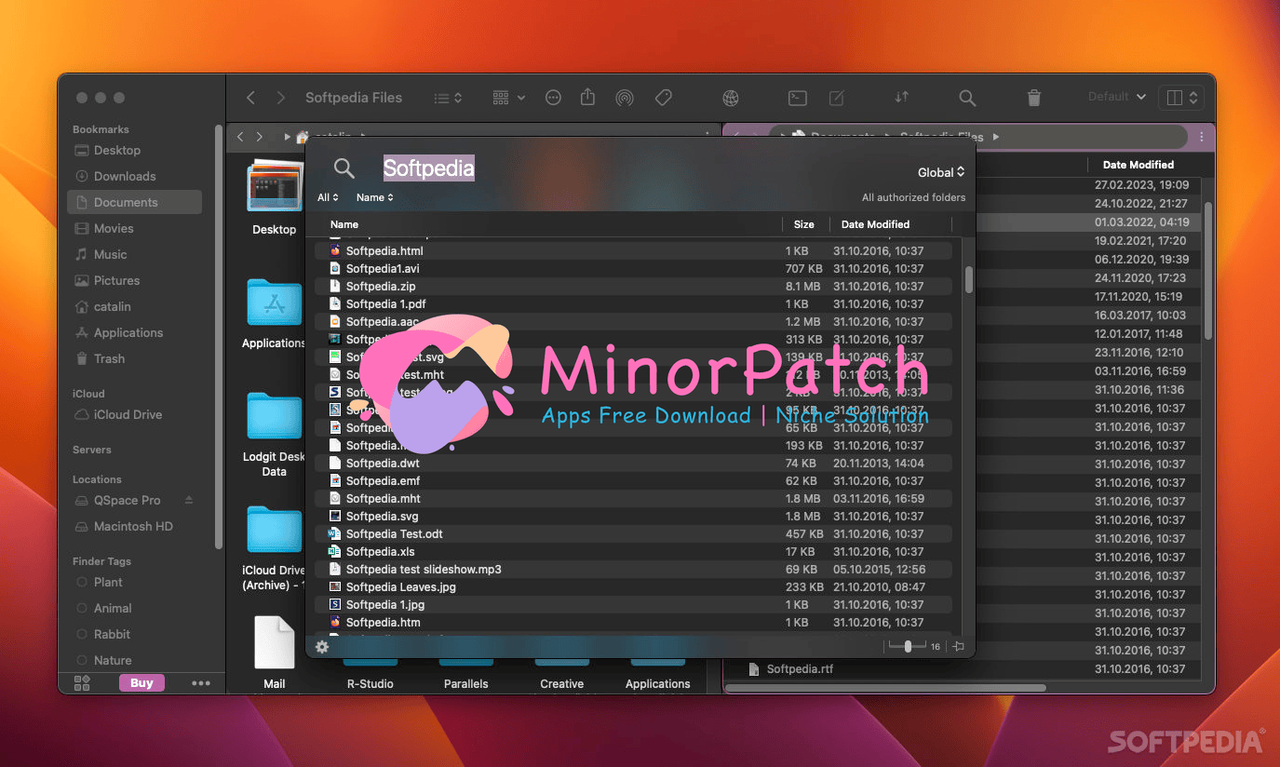The height and width of the screenshot is (767, 1280).
Task: Click the sidebar grid widgets icon
Action: pyautogui.click(x=82, y=683)
